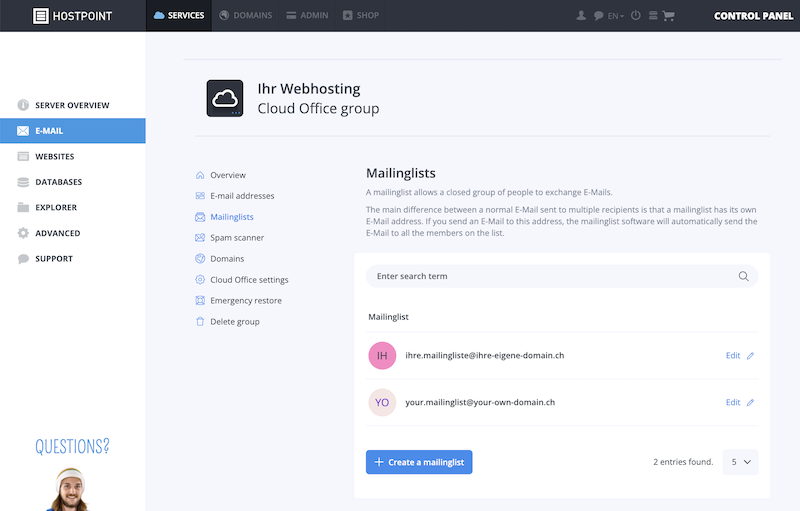Click the Mailinglist column header

388,317
